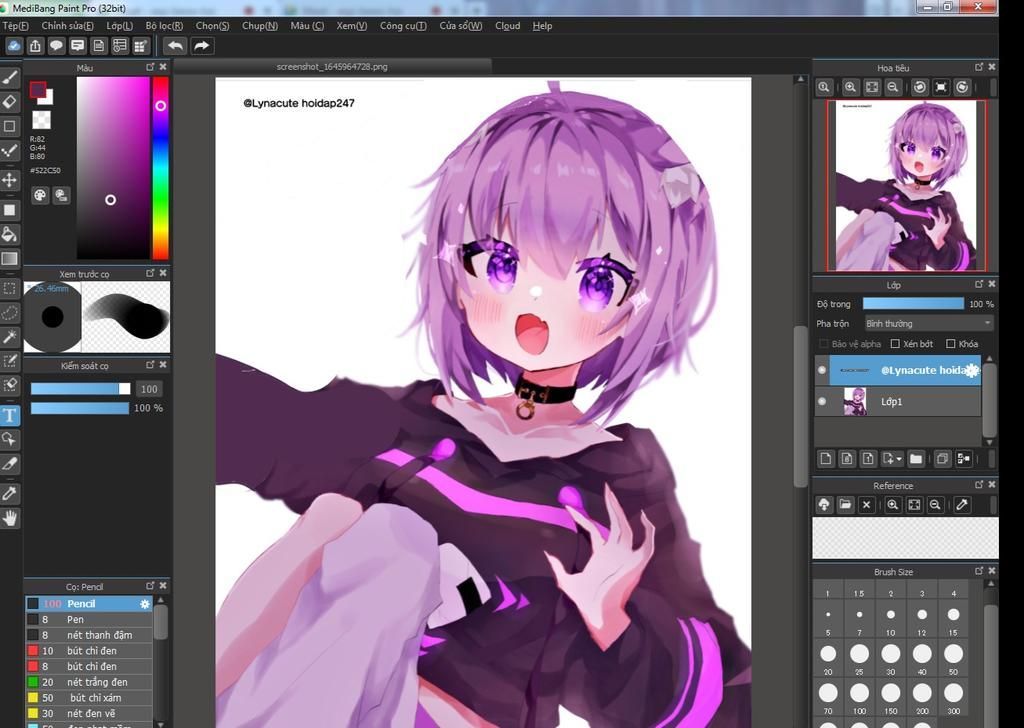Select the Eraser tool
Screen dimensions: 1024x728
pos(10,101)
